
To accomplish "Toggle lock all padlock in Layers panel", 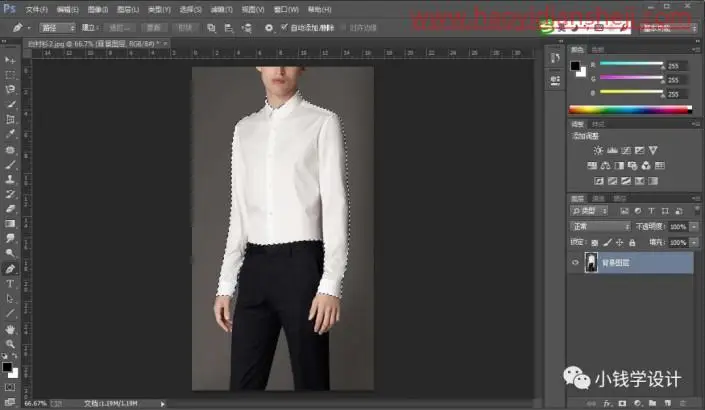I will (632, 243).
